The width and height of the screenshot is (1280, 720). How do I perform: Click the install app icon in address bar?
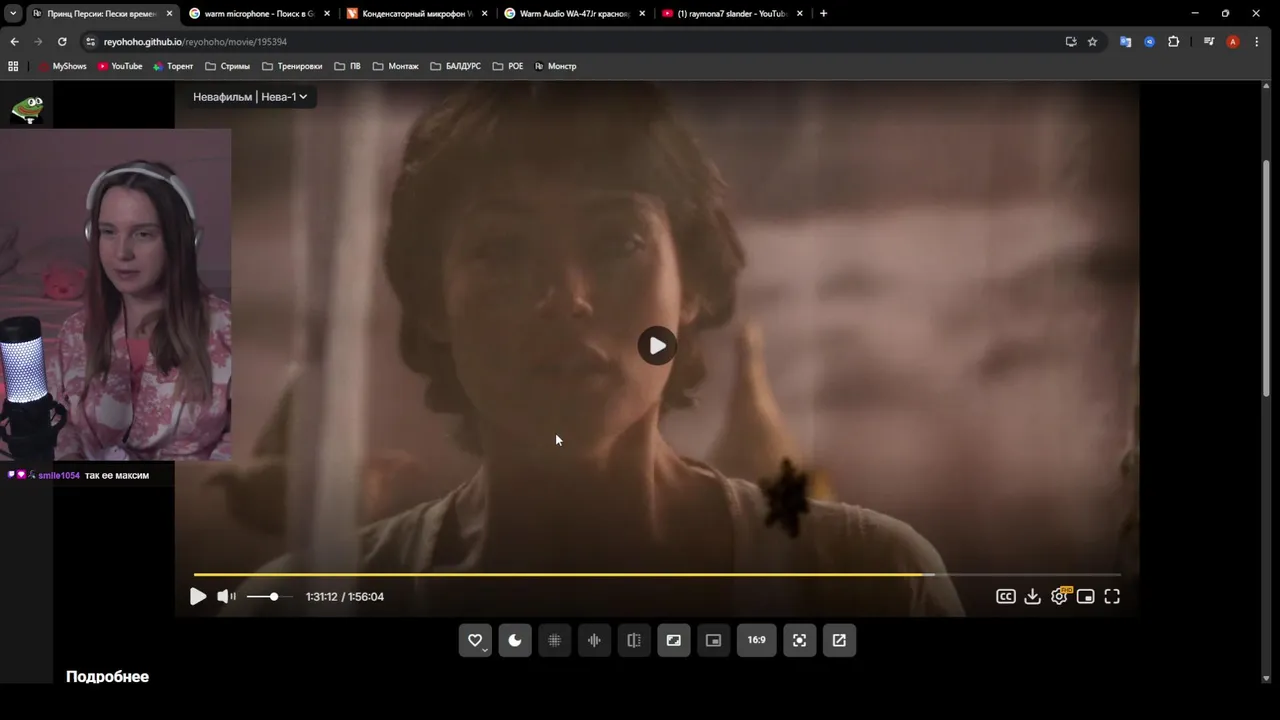[1070, 42]
